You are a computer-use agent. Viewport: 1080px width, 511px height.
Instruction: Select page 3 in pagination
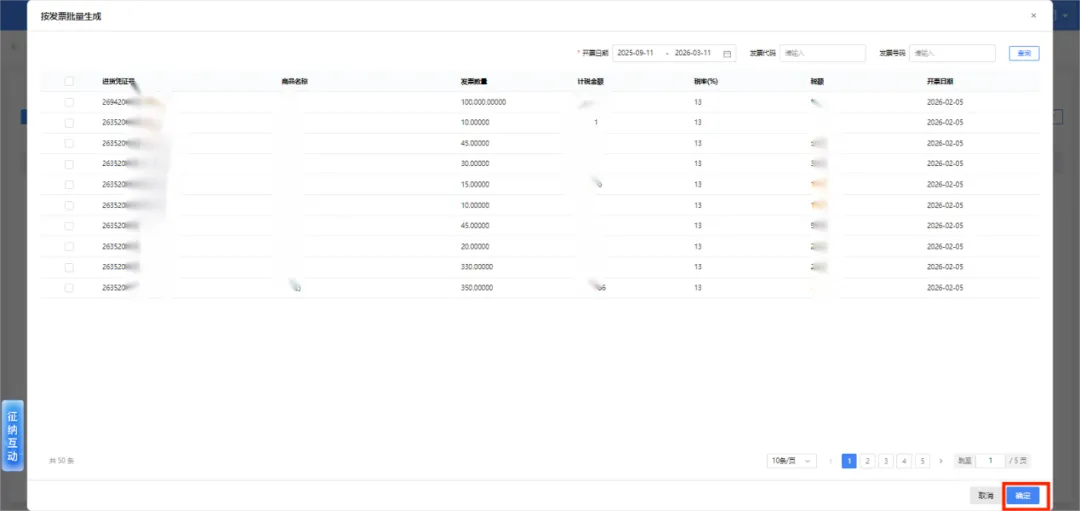[886, 461]
